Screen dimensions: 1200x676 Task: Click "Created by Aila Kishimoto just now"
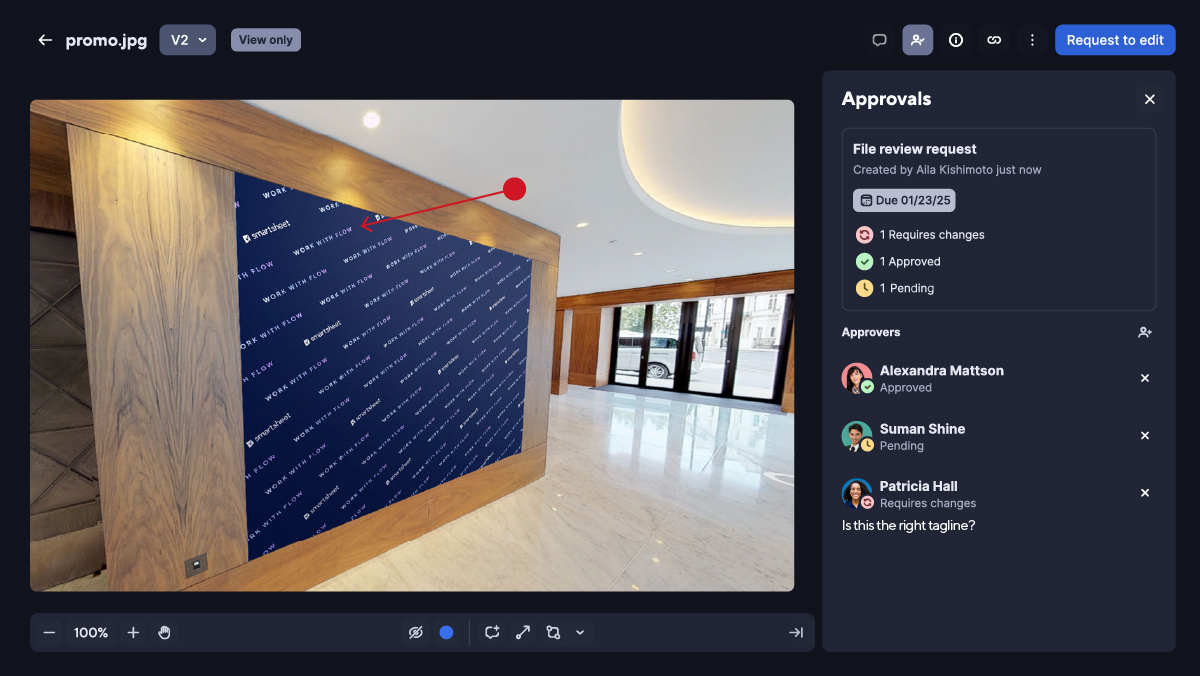tap(947, 170)
